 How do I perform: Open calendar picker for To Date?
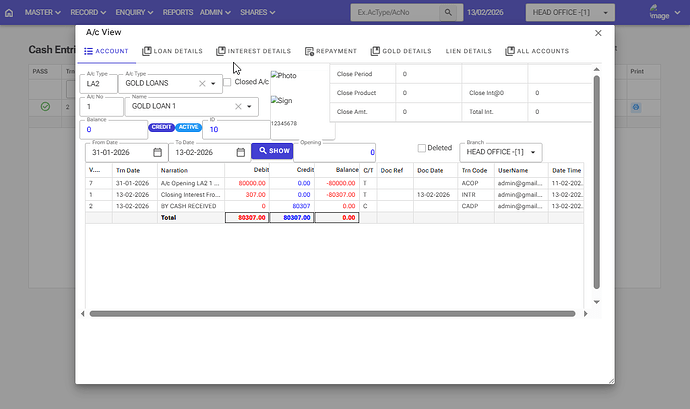241,153
